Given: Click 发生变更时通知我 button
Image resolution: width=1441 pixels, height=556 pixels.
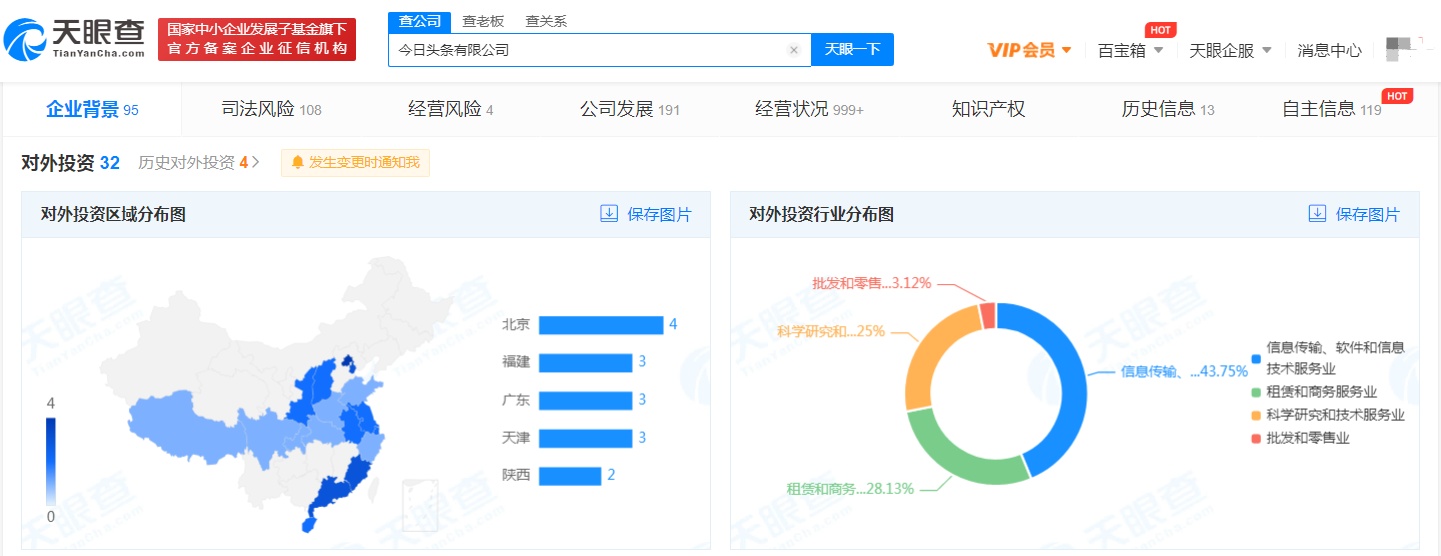Looking at the screenshot, I should (356, 163).
